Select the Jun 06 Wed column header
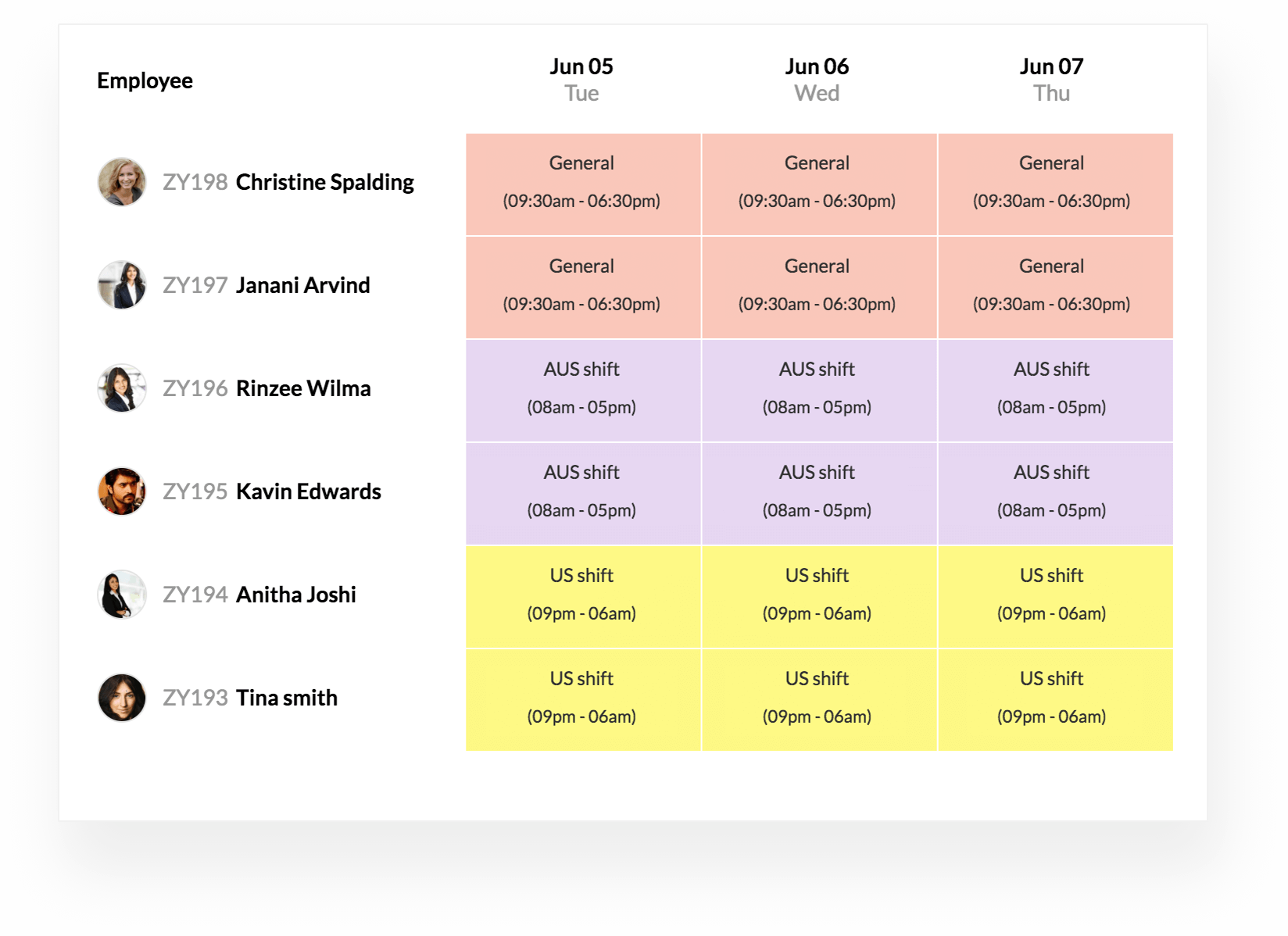The height and width of the screenshot is (936, 1288). click(817, 79)
